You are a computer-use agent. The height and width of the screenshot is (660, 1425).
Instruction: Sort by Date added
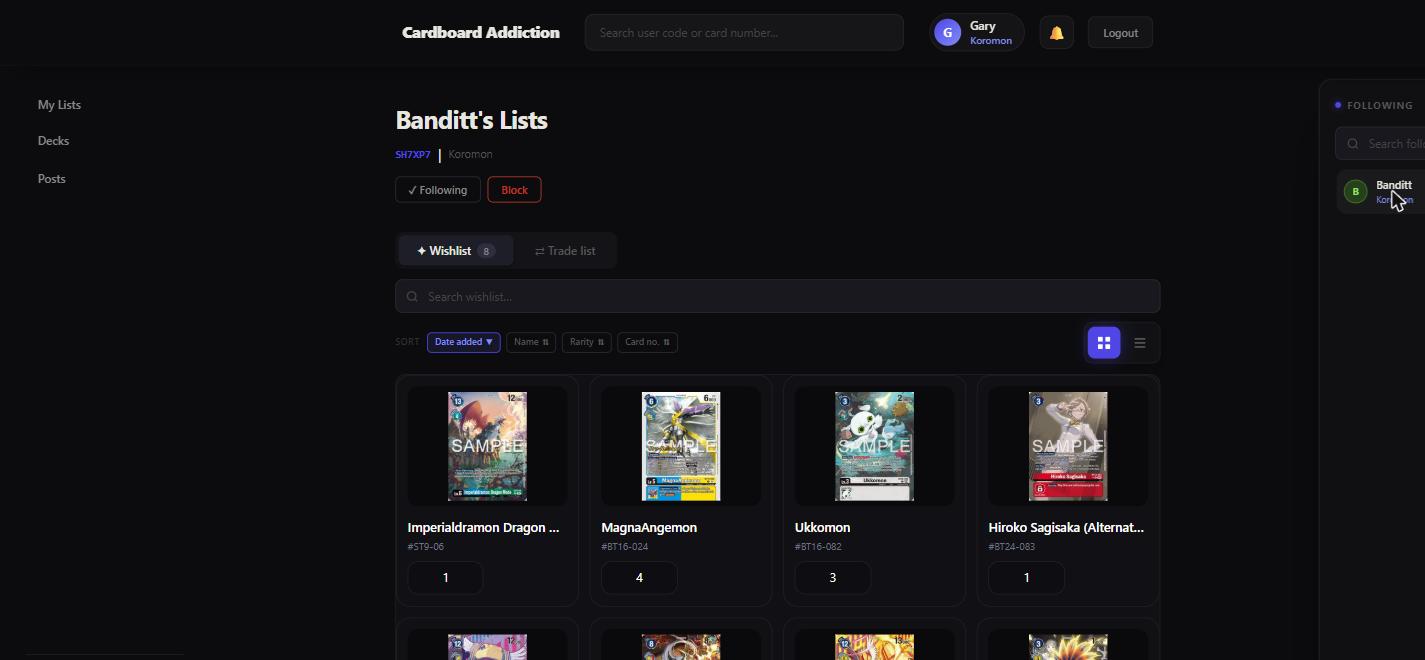pyautogui.click(x=464, y=342)
